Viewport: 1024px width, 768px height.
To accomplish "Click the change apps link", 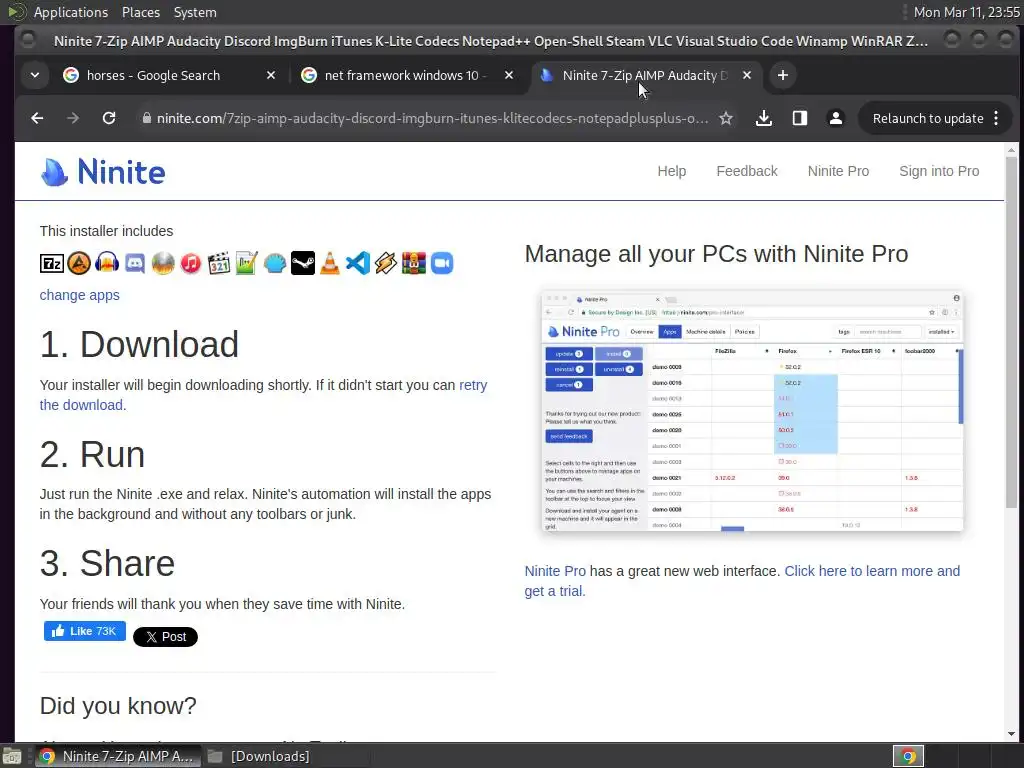I will [x=80, y=295].
